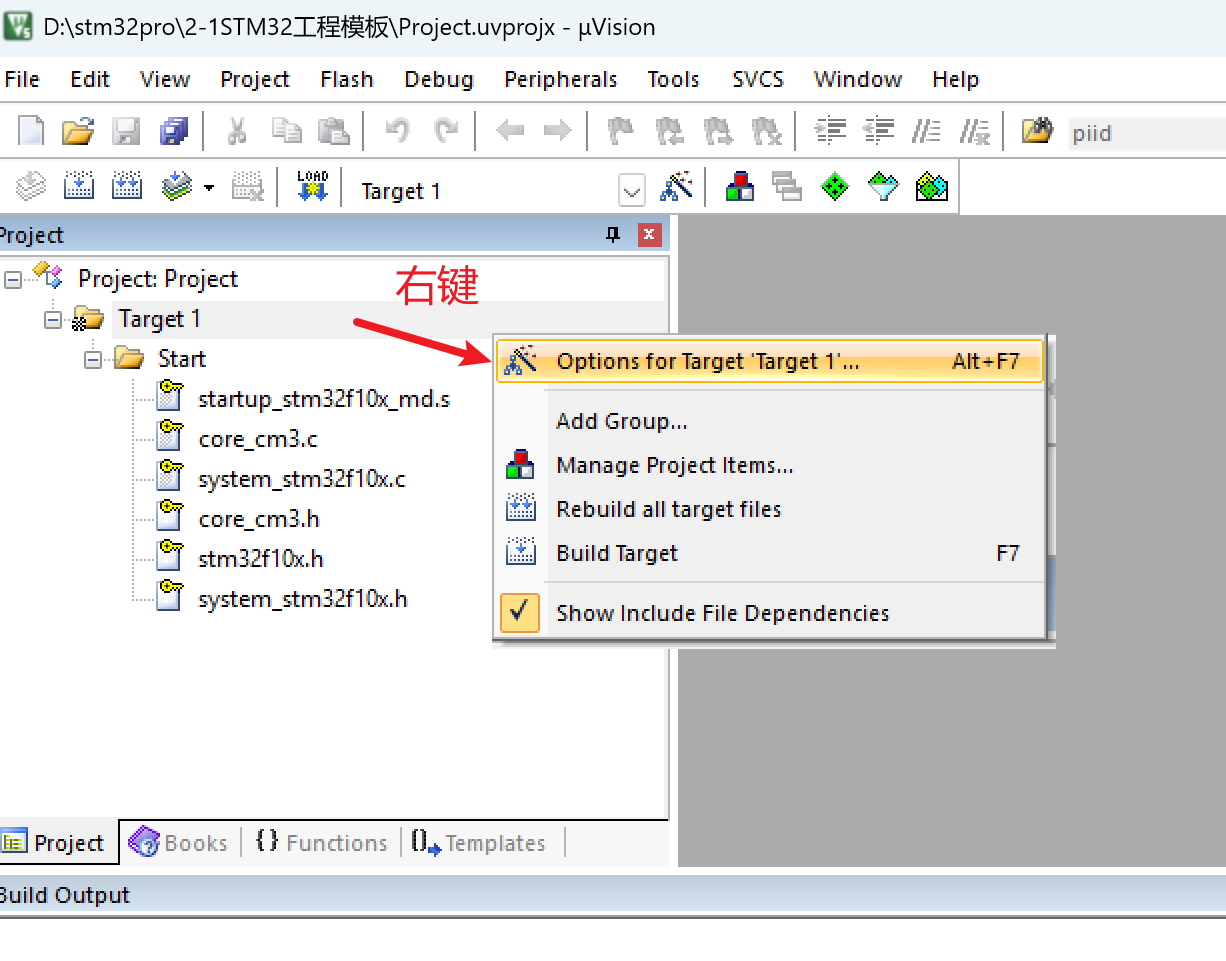Undo last edit arrow icon
This screenshot has width=1226, height=961.
point(397,131)
